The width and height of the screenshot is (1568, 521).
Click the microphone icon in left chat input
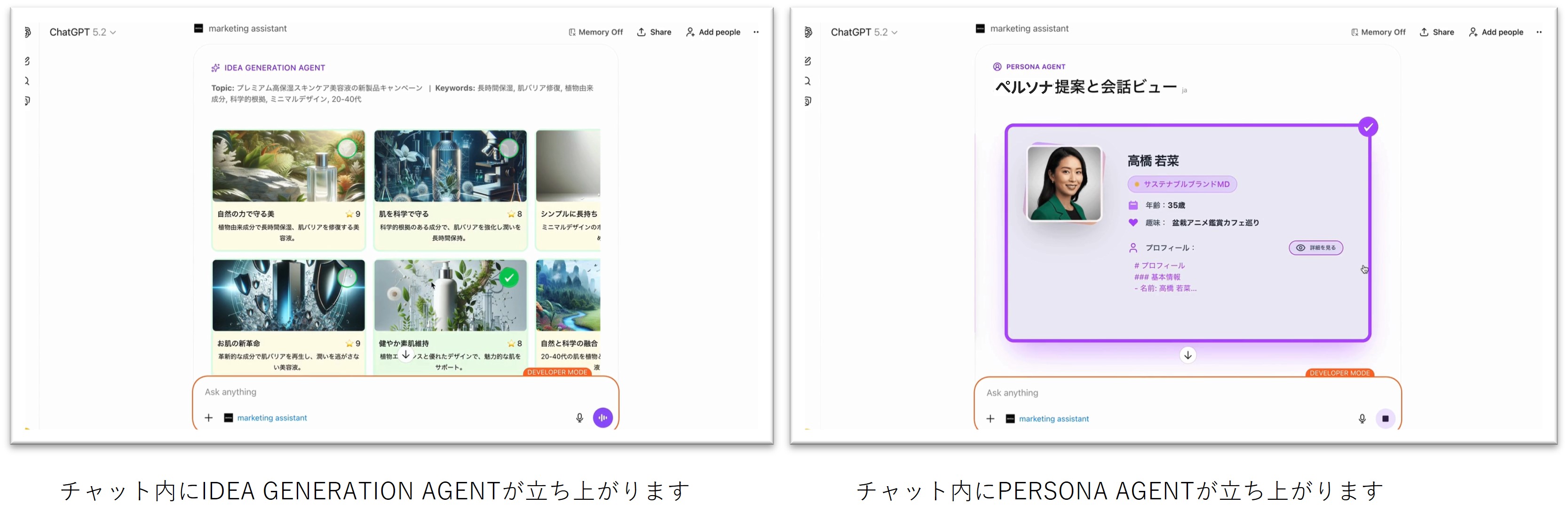[x=579, y=418]
